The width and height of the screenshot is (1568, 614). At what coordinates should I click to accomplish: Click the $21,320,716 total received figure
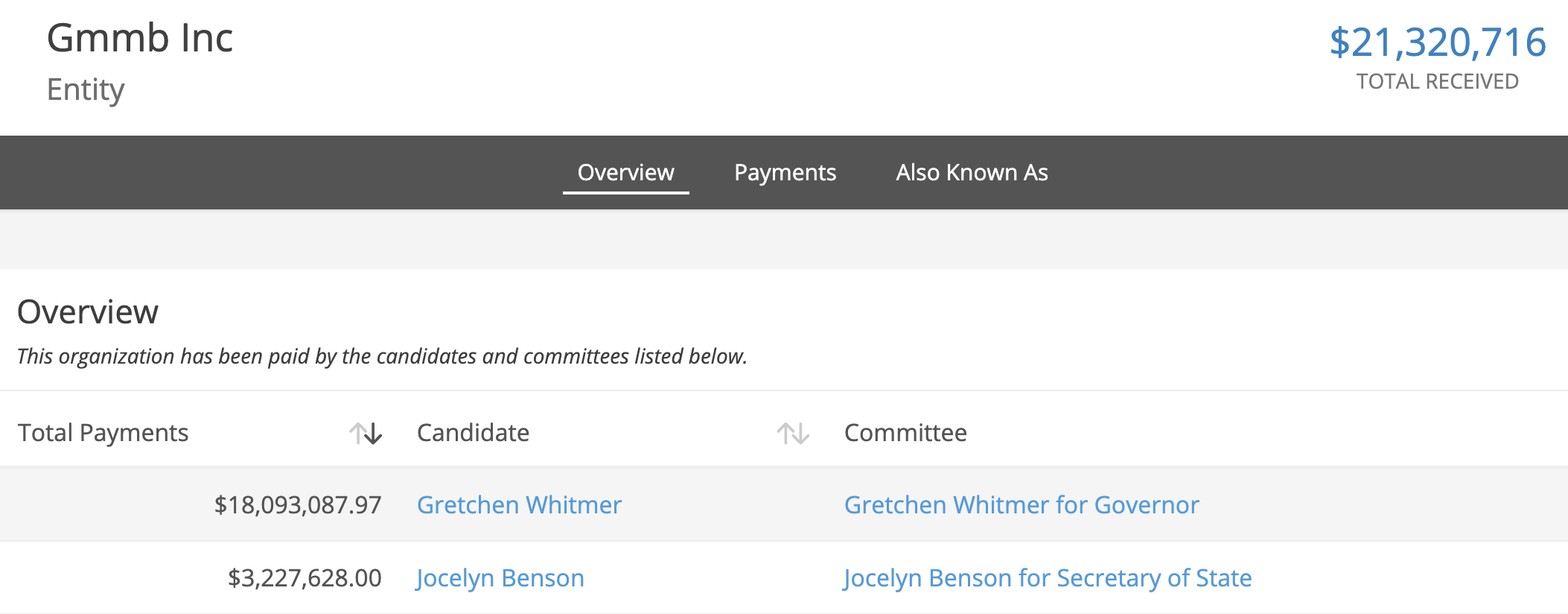1437,42
